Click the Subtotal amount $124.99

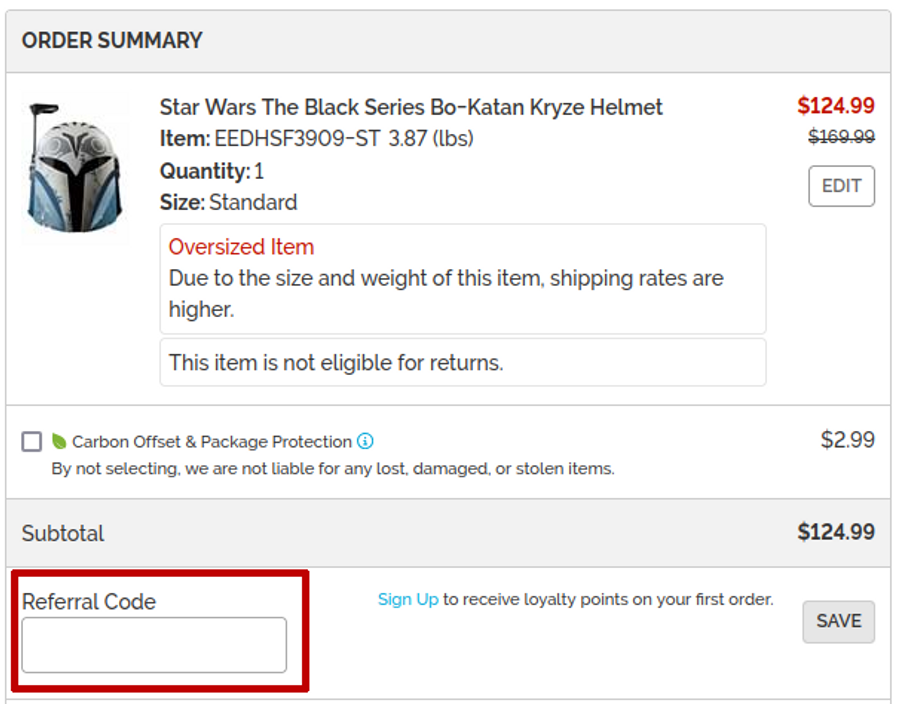click(835, 533)
